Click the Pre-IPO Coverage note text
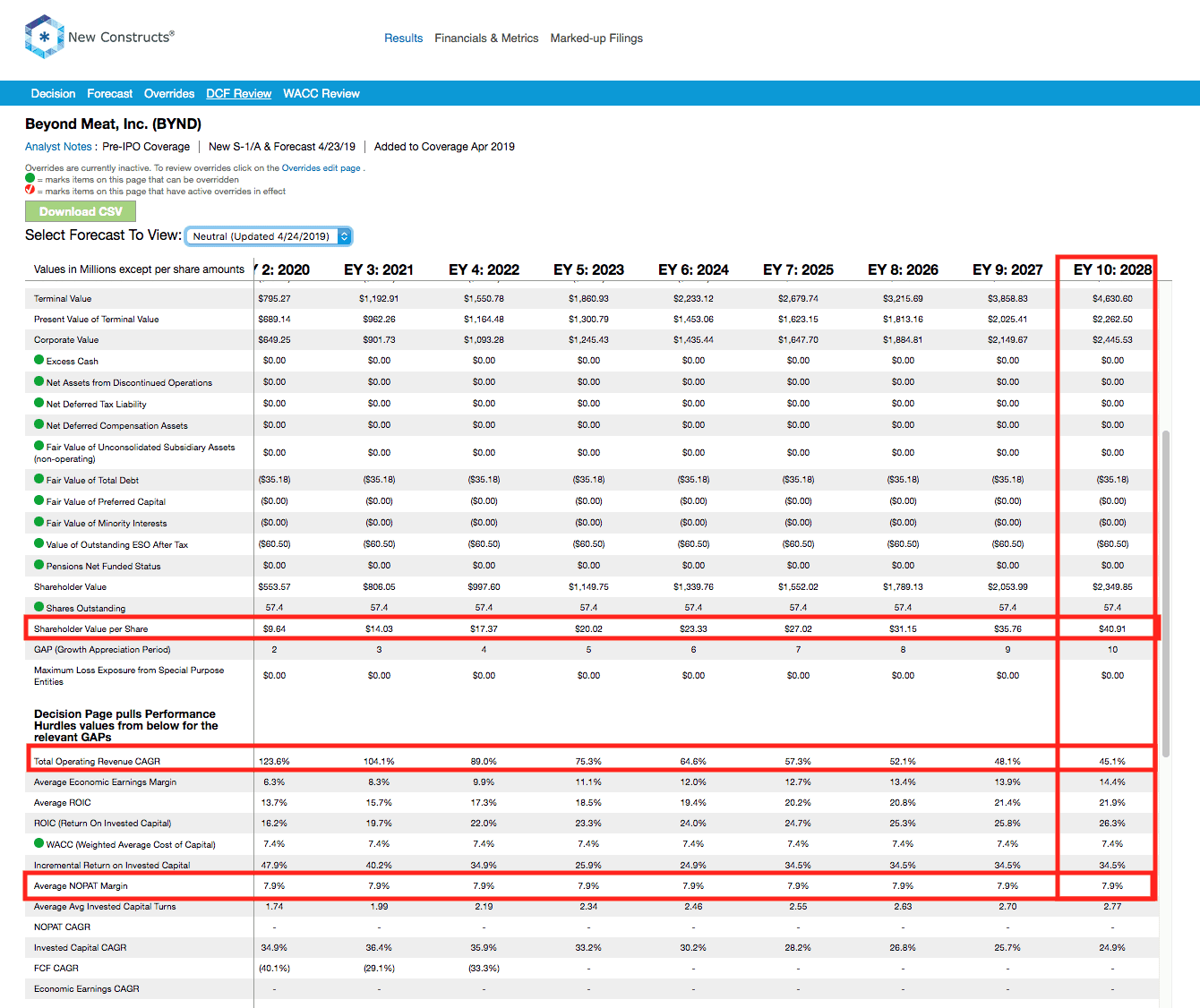Screen dimensions: 1200x1008 (146, 147)
